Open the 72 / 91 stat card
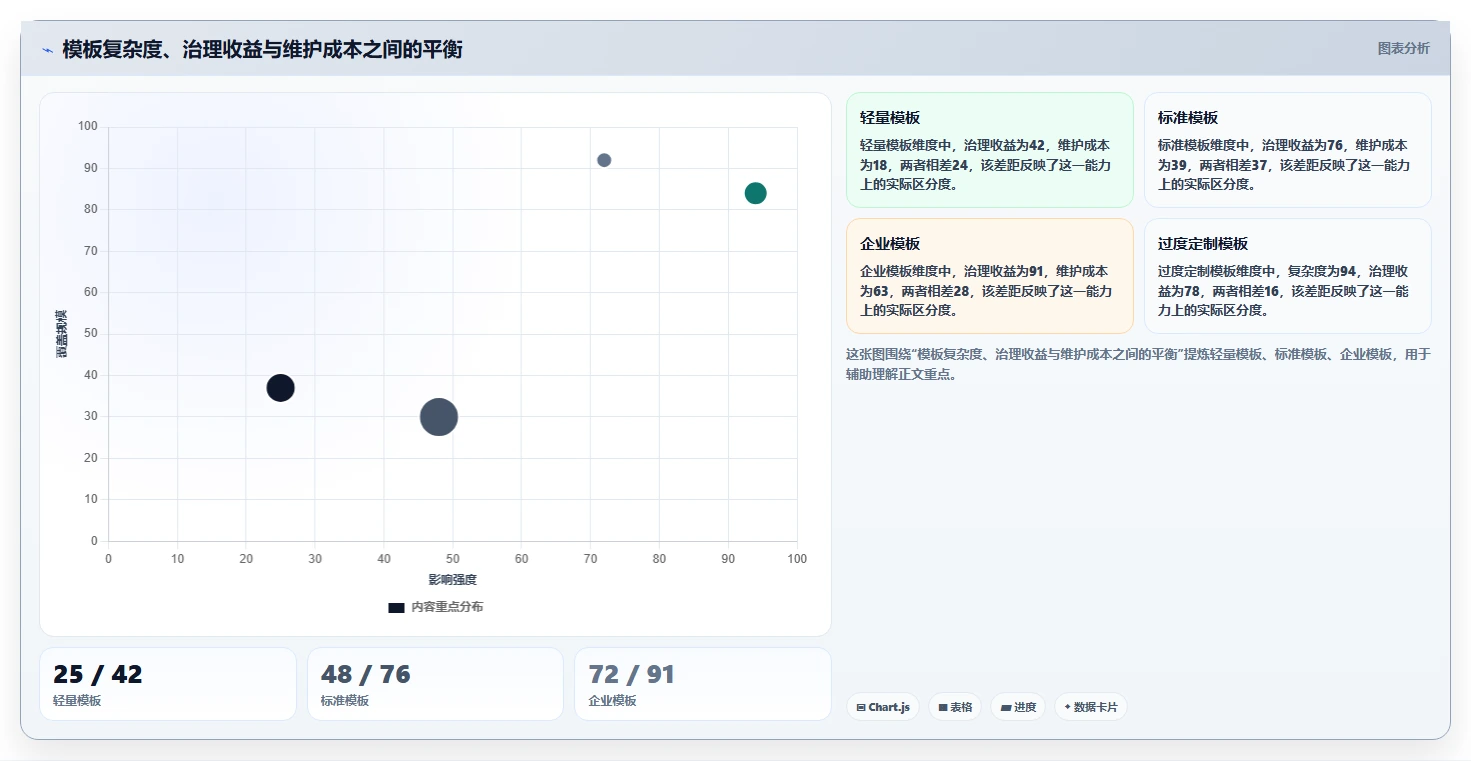This screenshot has height=761, width=1471. 703,684
